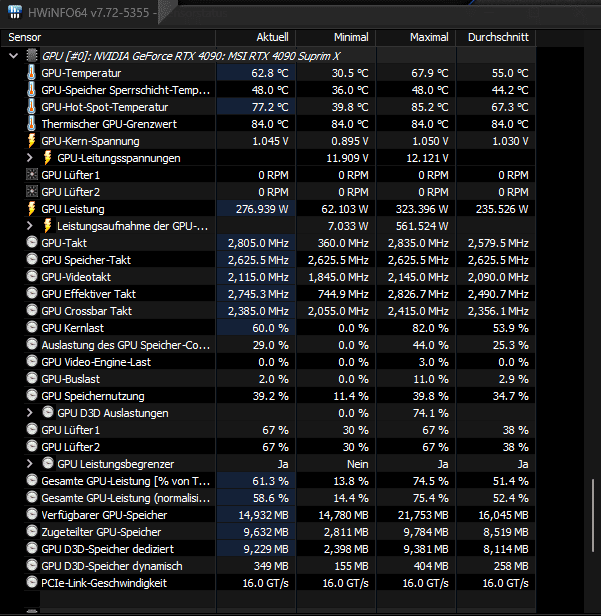Click the lightning icon of GPU-Leitungsspannungen
This screenshot has height=616, width=601.
47,158
